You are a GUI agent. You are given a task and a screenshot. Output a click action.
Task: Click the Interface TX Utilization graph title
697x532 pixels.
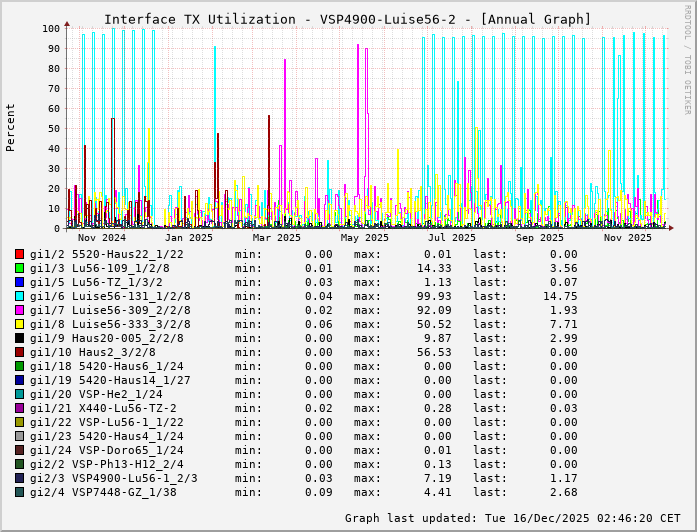click(x=347, y=19)
